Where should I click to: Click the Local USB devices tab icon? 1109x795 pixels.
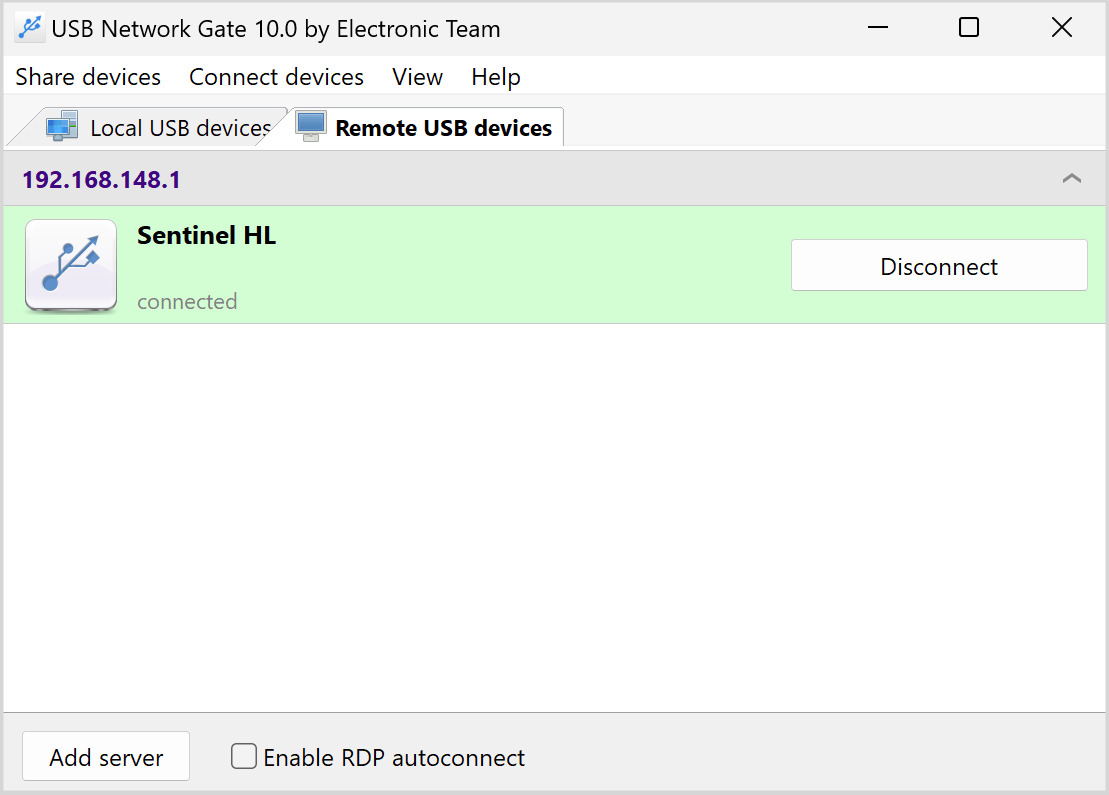(x=62, y=127)
